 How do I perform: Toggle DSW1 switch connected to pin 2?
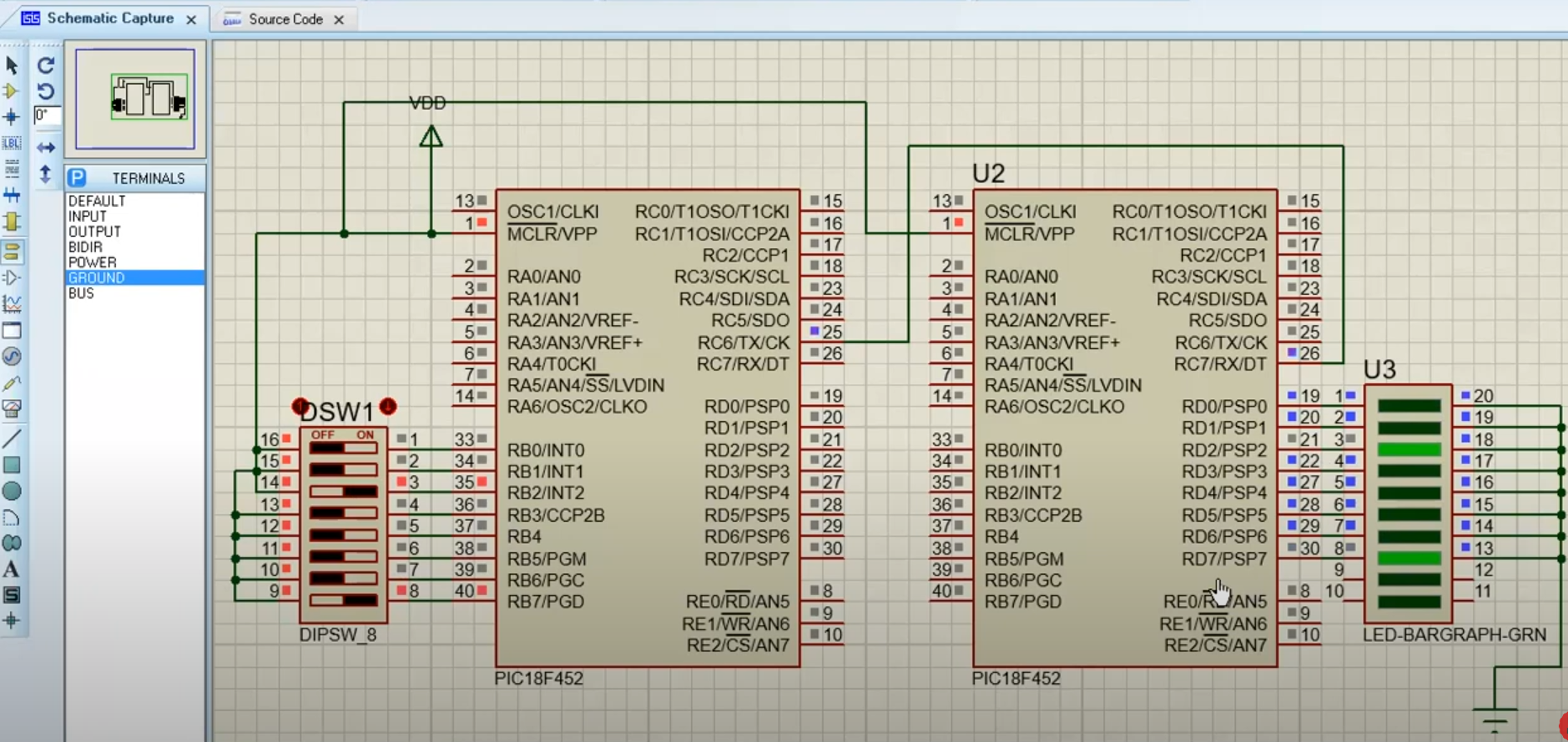tap(343, 470)
